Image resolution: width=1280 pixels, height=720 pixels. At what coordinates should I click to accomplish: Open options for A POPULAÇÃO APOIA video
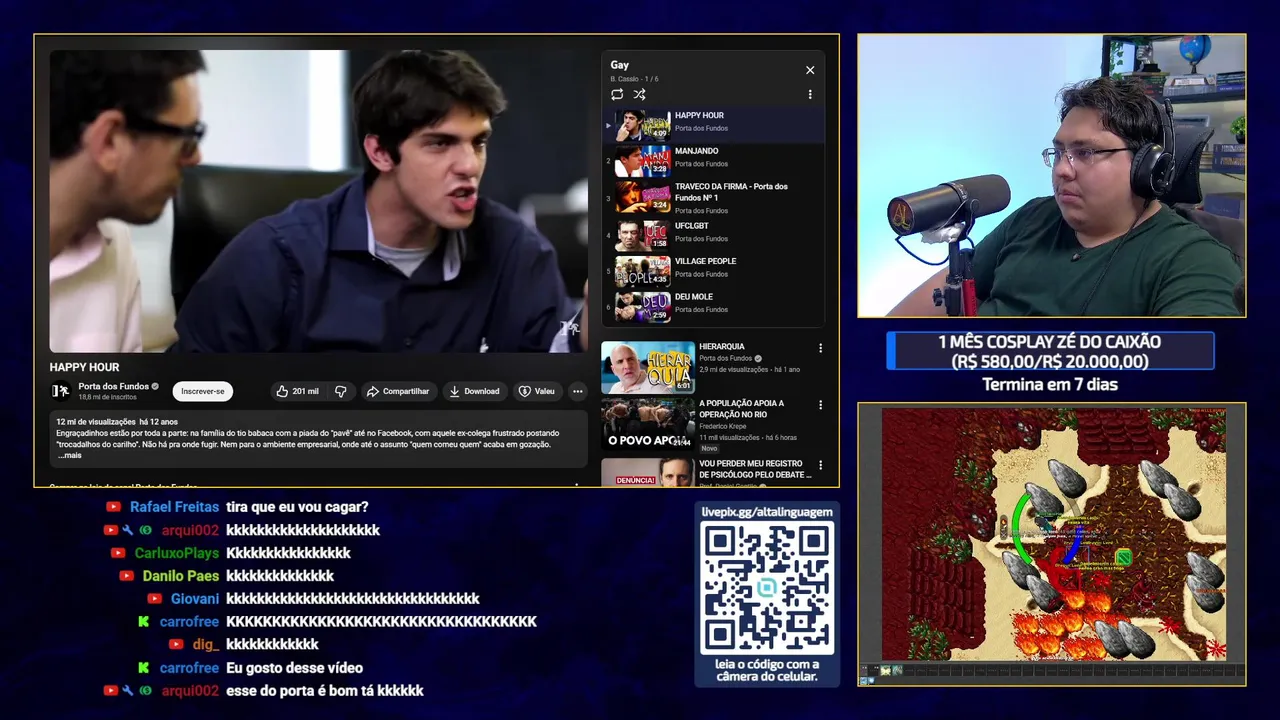point(820,405)
